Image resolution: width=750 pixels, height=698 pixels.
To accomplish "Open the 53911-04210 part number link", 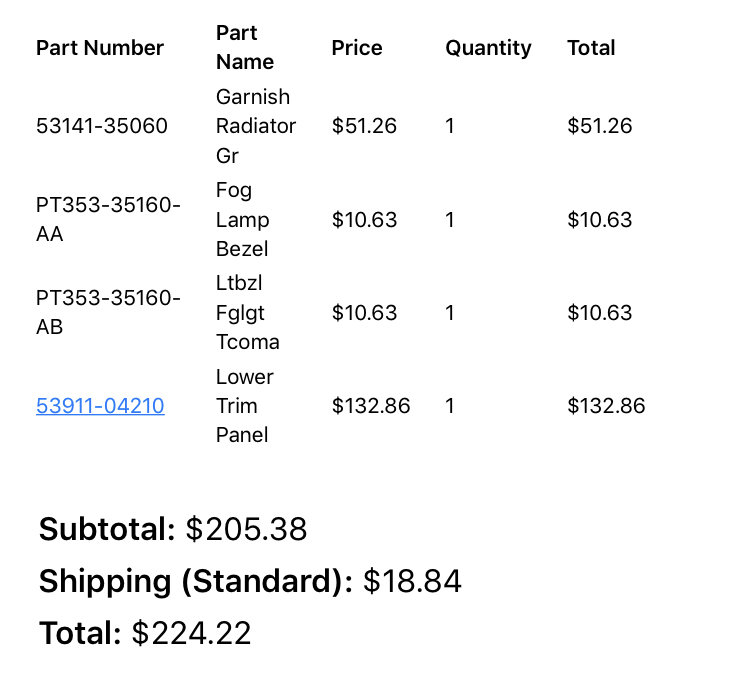I will (100, 406).
